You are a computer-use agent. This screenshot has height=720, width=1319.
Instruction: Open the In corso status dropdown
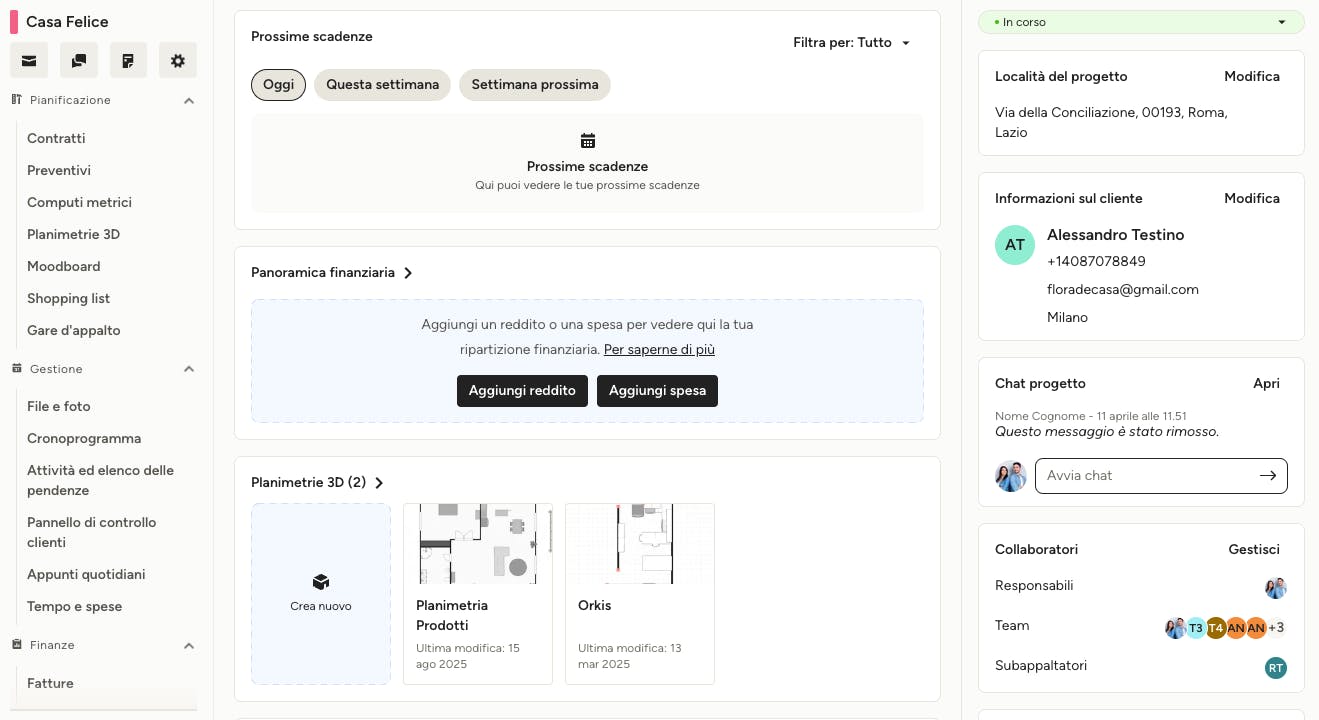1141,22
